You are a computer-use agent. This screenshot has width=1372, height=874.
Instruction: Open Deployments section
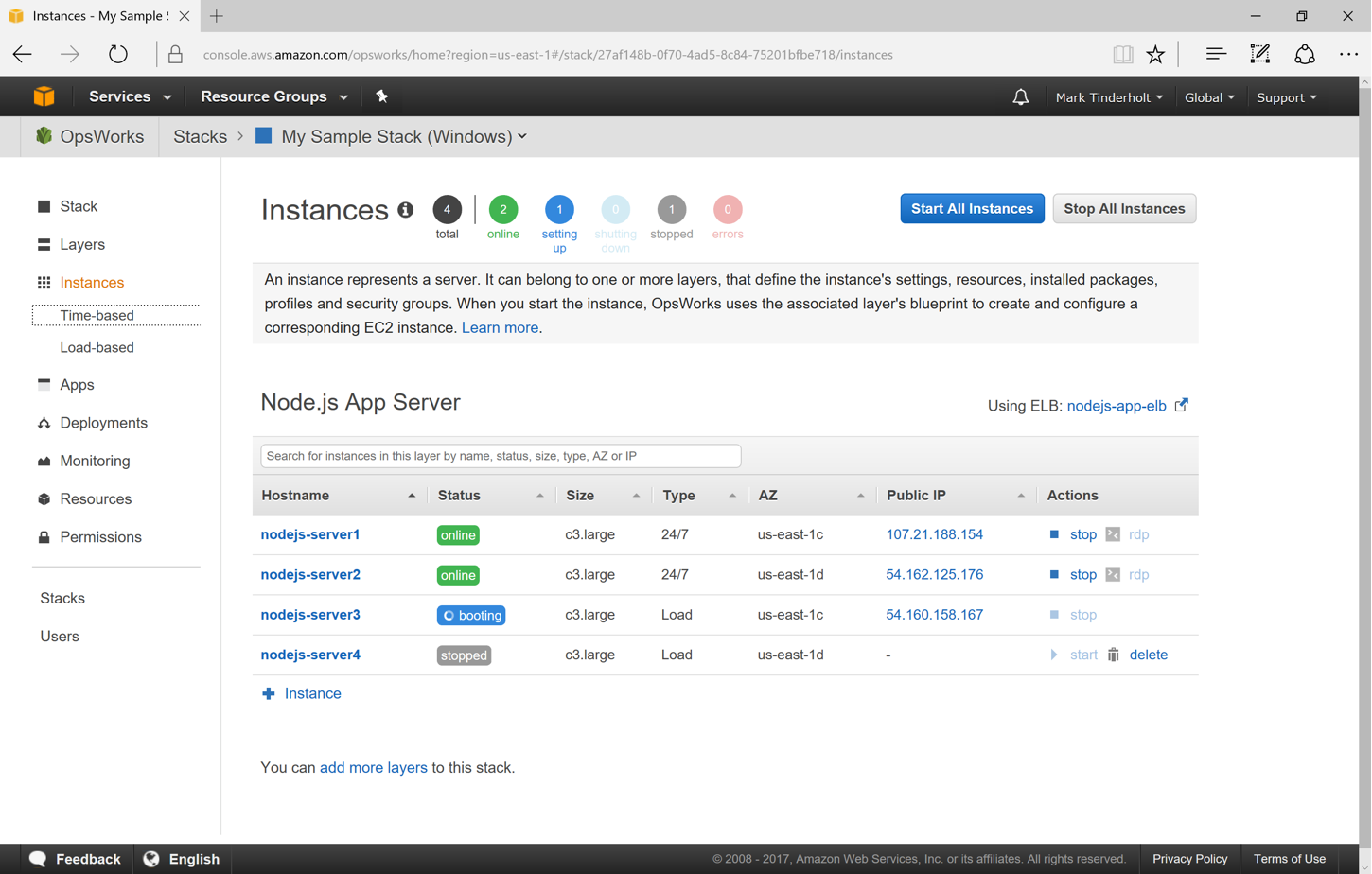pyautogui.click(x=103, y=423)
